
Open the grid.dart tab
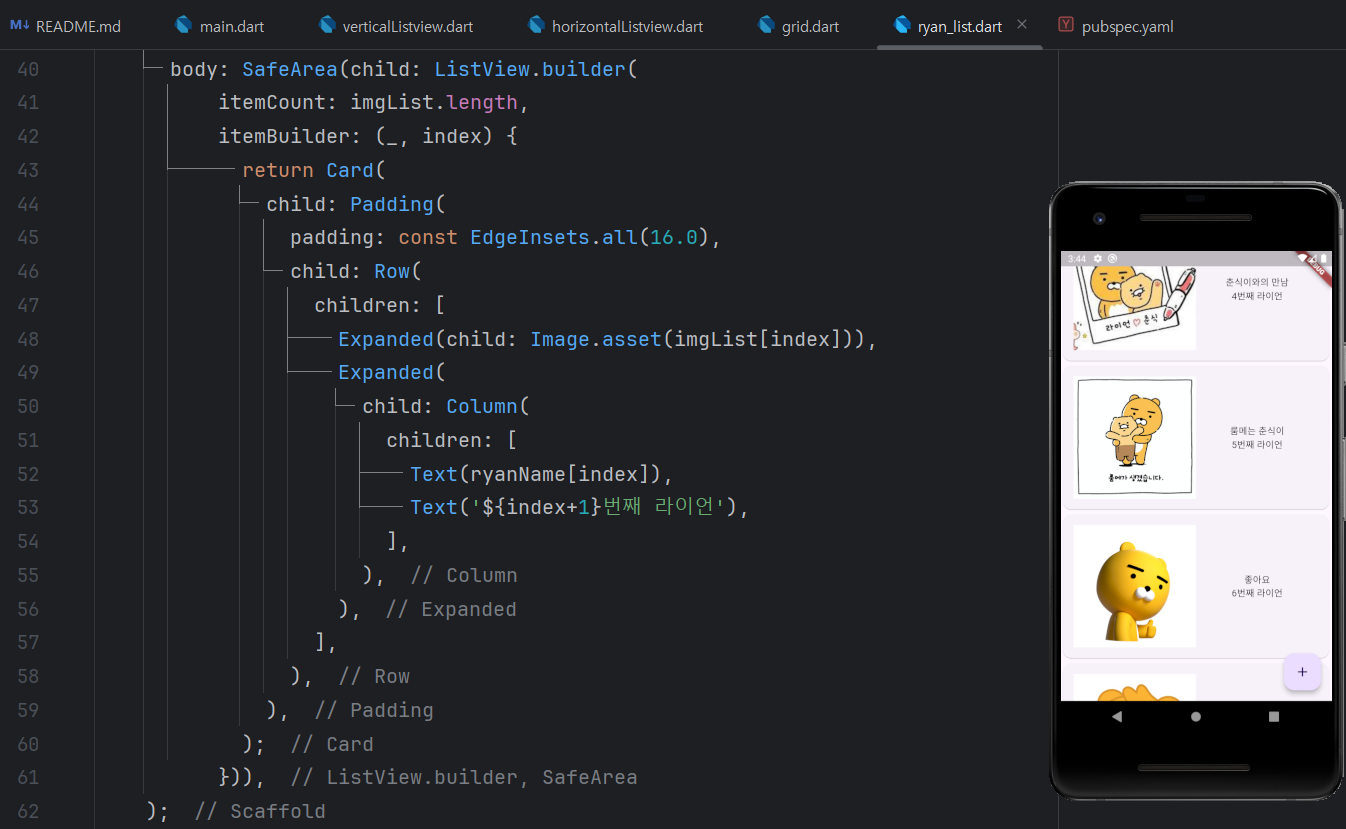pos(799,26)
